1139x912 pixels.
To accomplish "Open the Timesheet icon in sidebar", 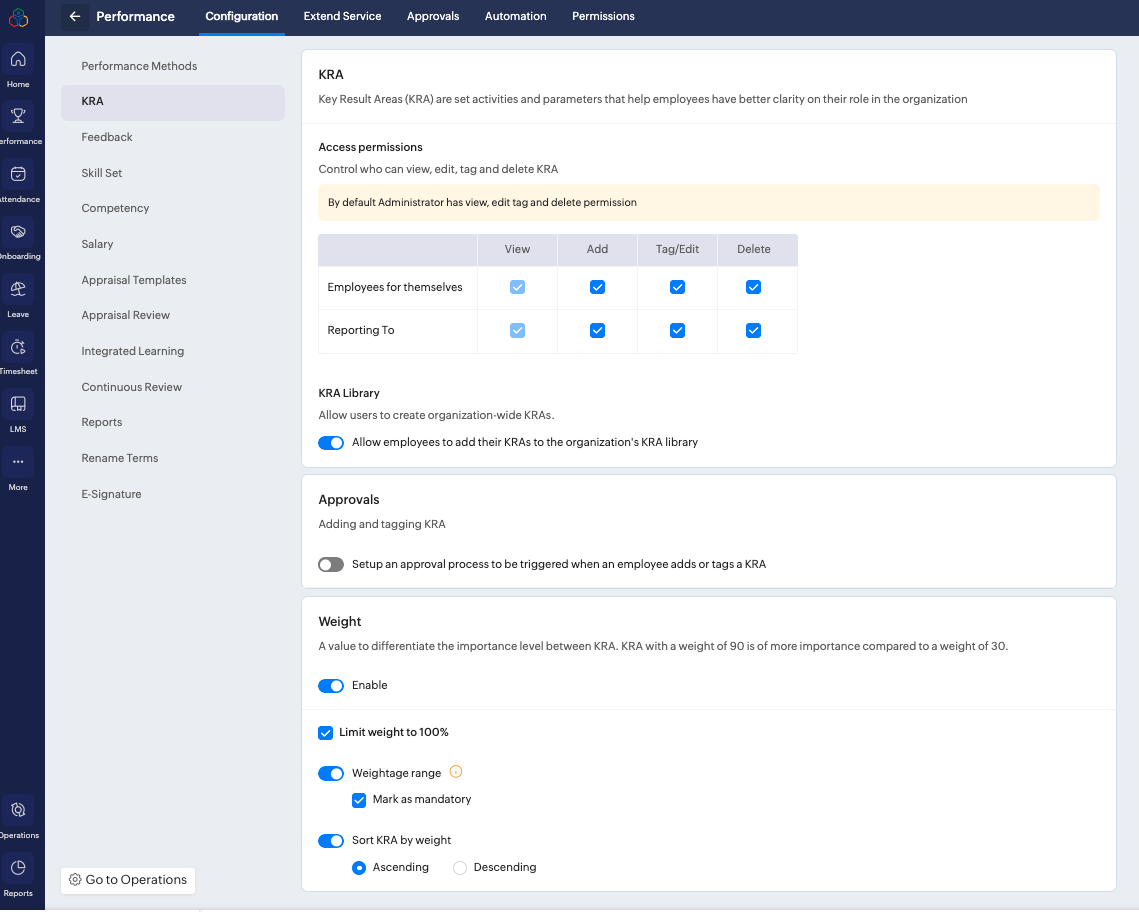I will (x=18, y=347).
